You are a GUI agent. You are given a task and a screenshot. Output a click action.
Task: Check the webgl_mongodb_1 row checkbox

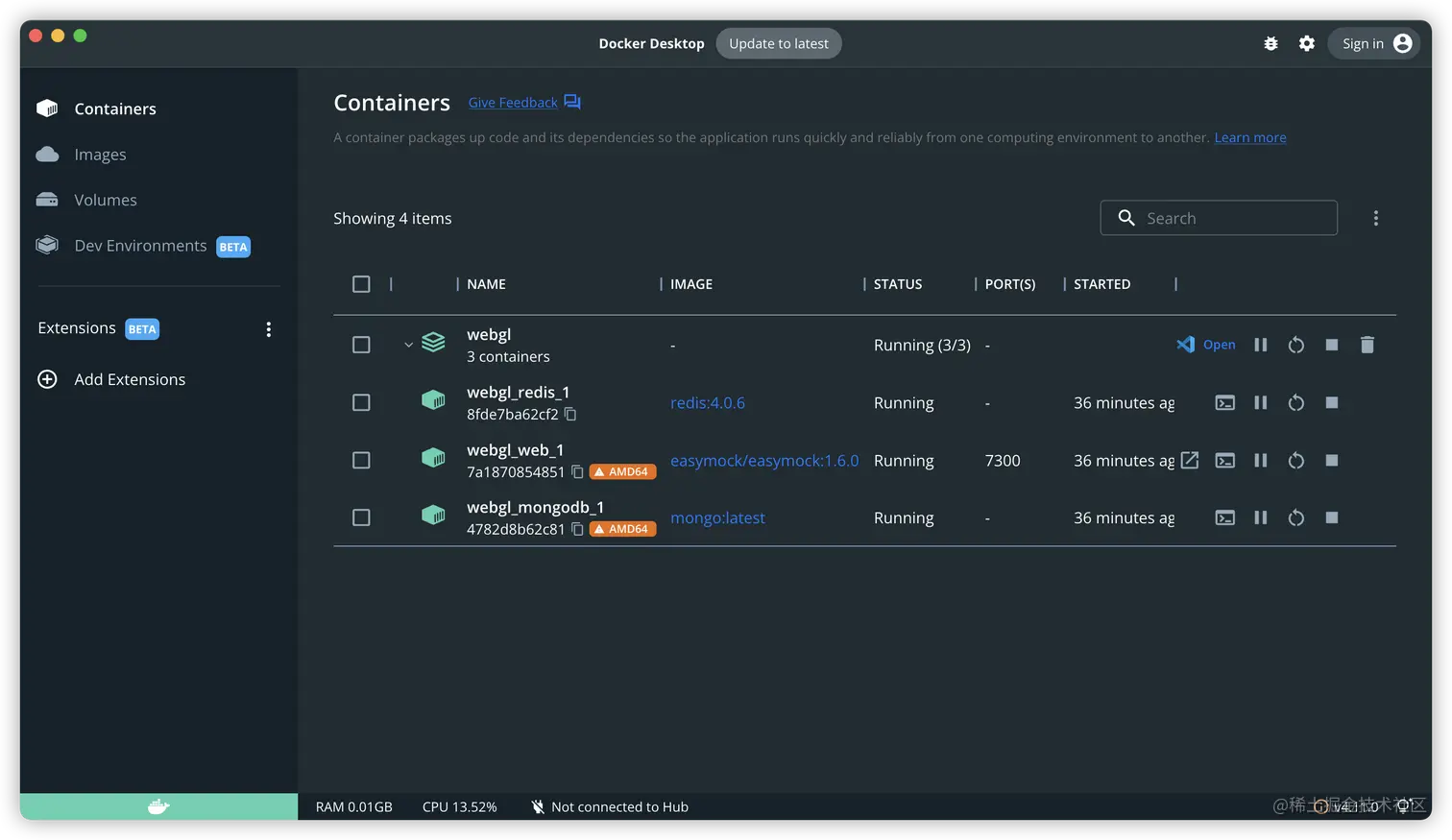point(361,517)
